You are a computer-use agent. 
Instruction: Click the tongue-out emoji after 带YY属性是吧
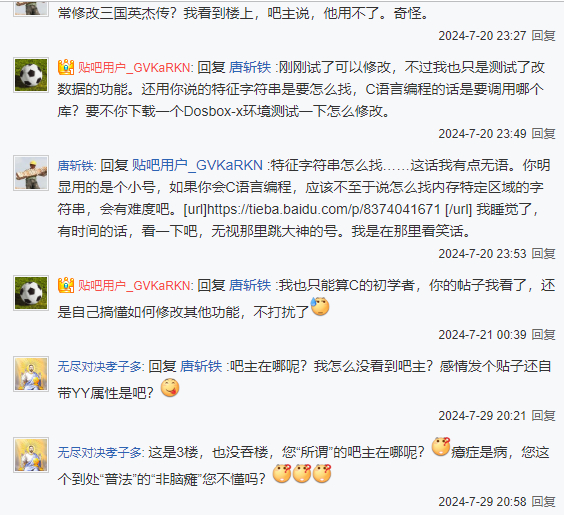170,388
